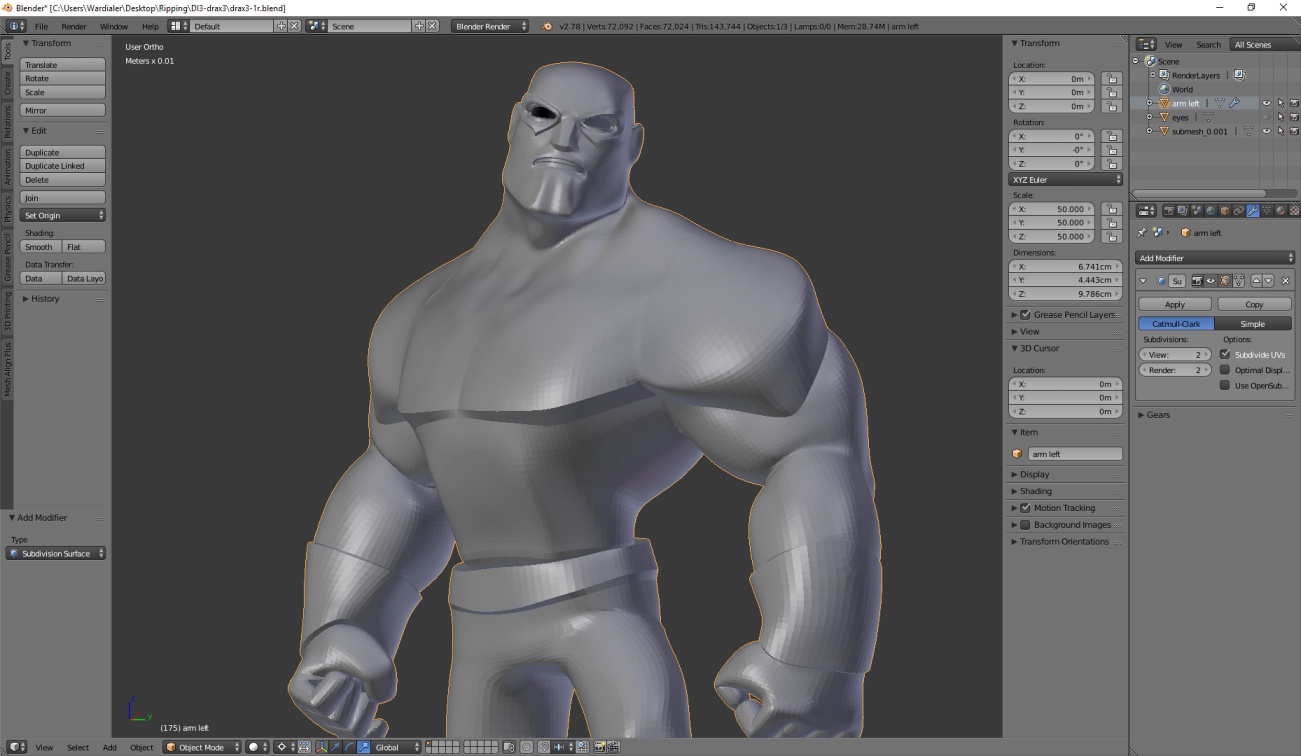Open the Scene properties tab icon

1197,211
